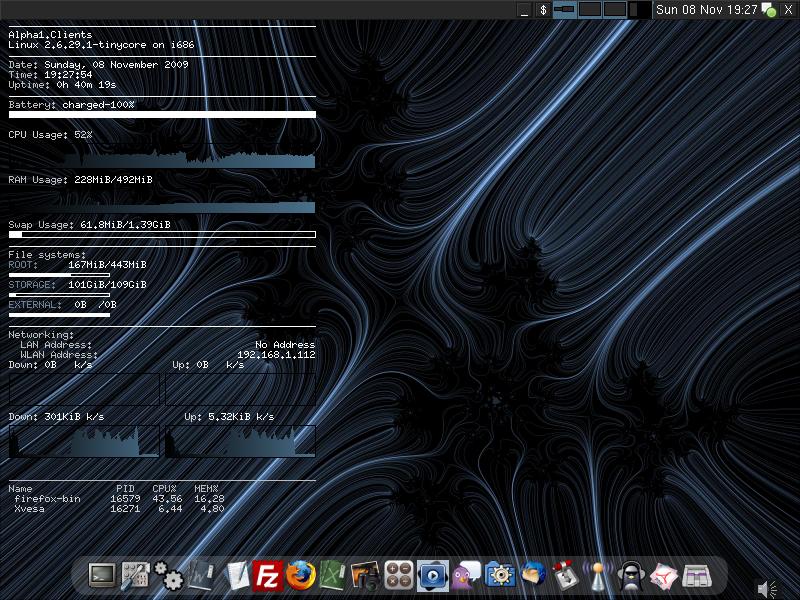Launch FileZilla from the dock

click(267, 575)
